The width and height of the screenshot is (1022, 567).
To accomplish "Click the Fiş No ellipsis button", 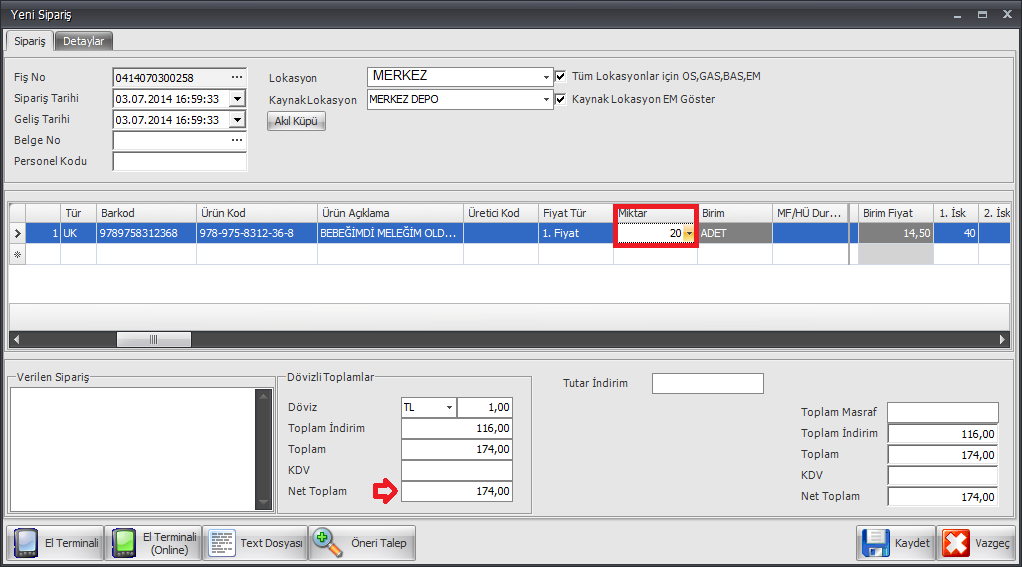I will (x=237, y=77).
